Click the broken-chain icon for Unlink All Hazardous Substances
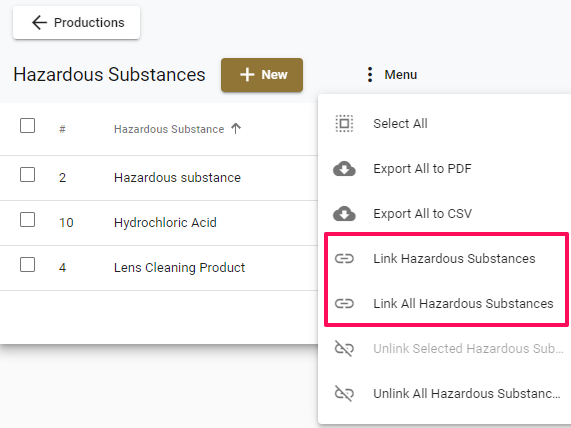571x428 pixels. tap(344, 393)
